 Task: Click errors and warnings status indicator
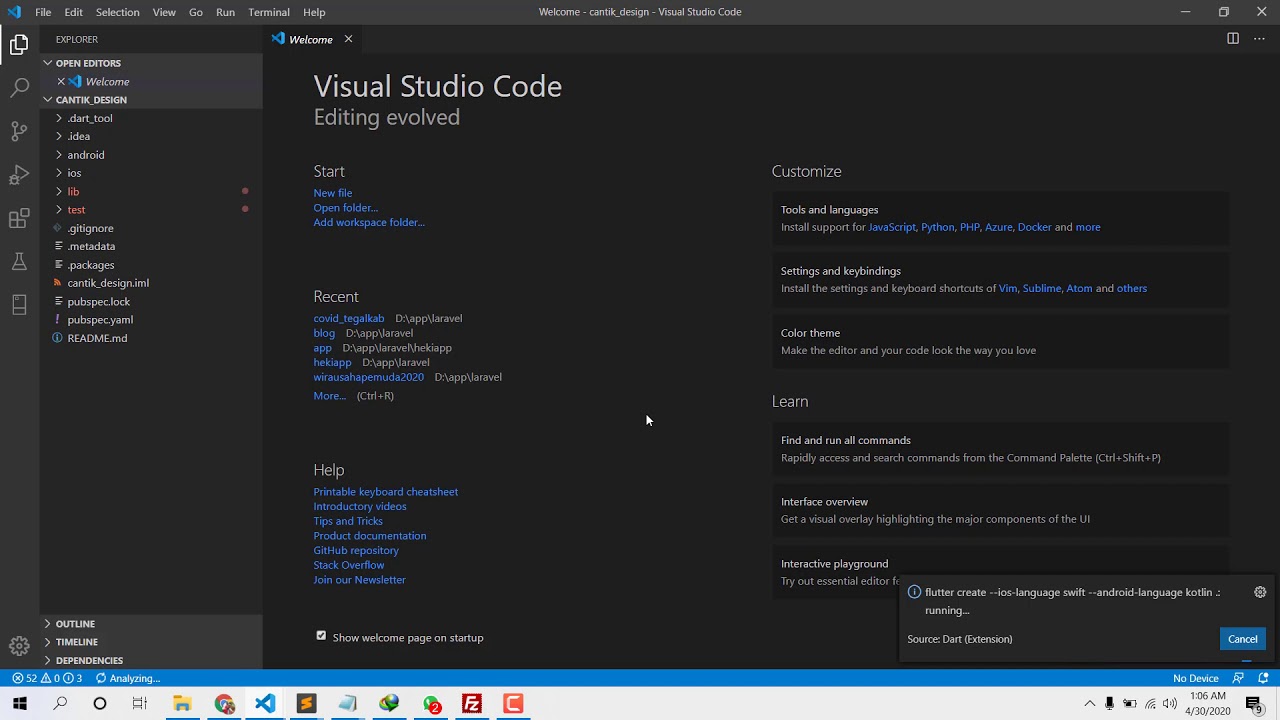(x=47, y=678)
